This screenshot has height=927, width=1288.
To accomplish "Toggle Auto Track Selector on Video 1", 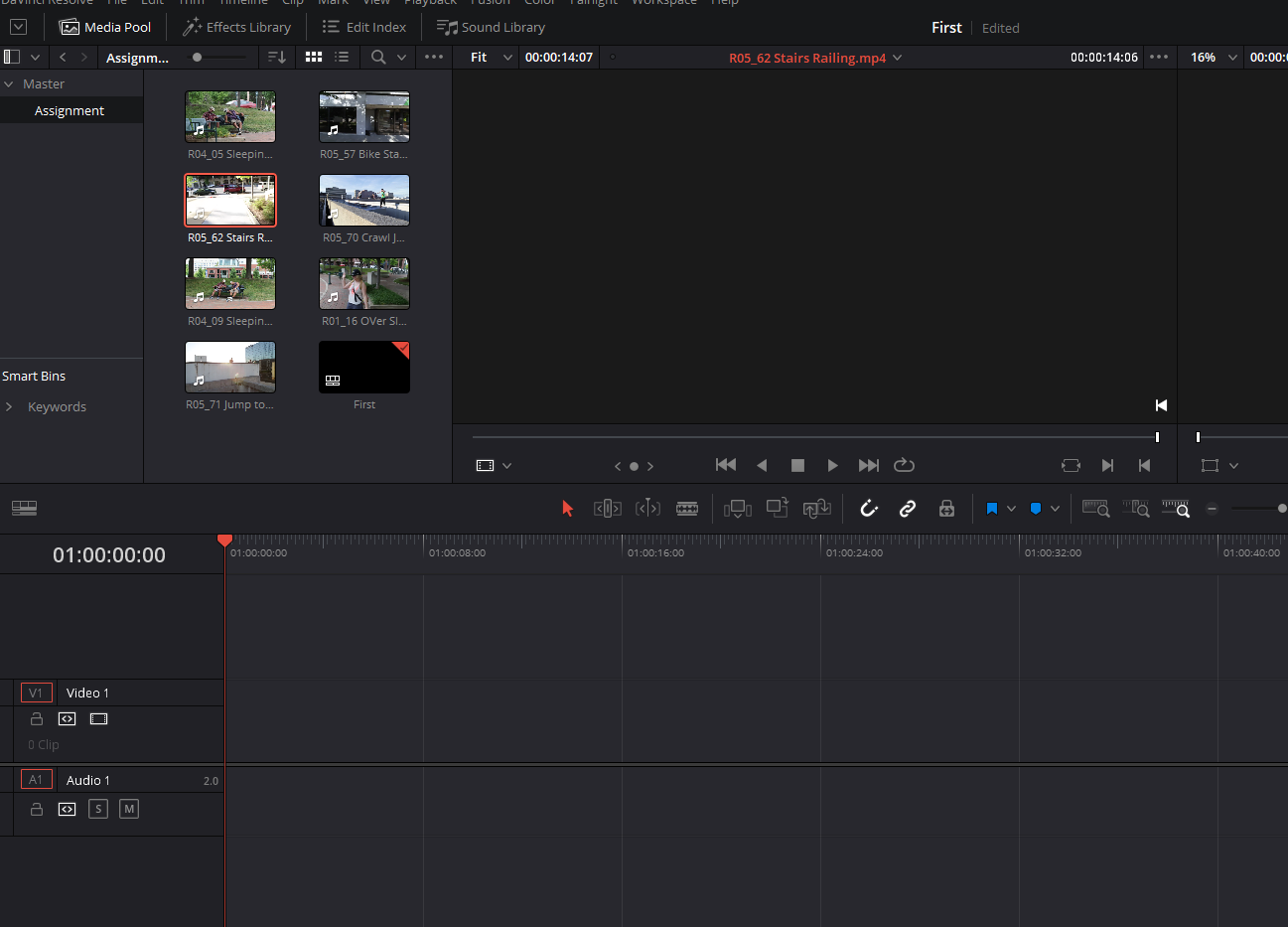I will point(68,718).
